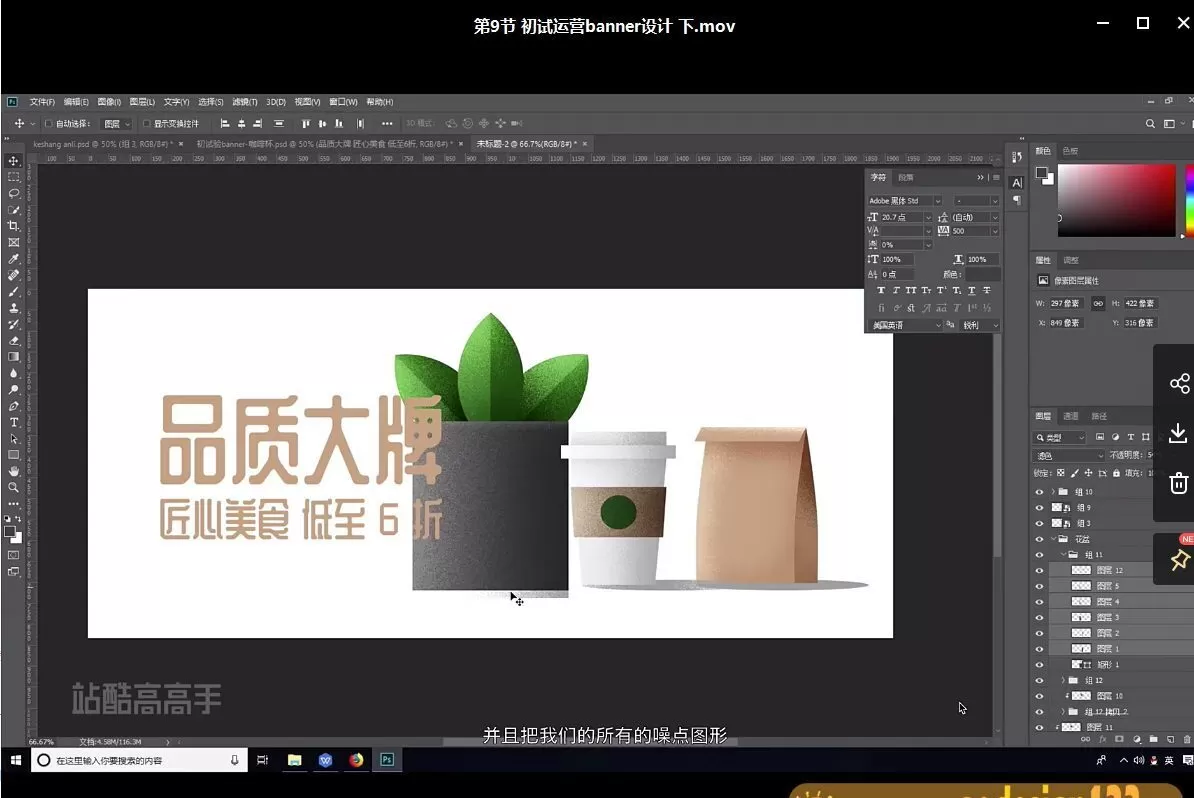Switch to the 通道 panel tab

point(1070,416)
